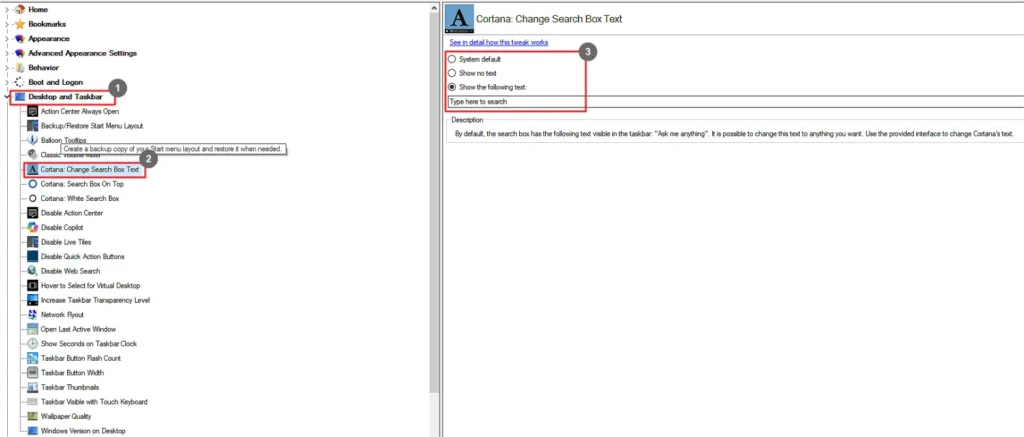The image size is (1024, 437).
Task: Click the Cortana: Change Search Box Text heading
Action: (549, 19)
